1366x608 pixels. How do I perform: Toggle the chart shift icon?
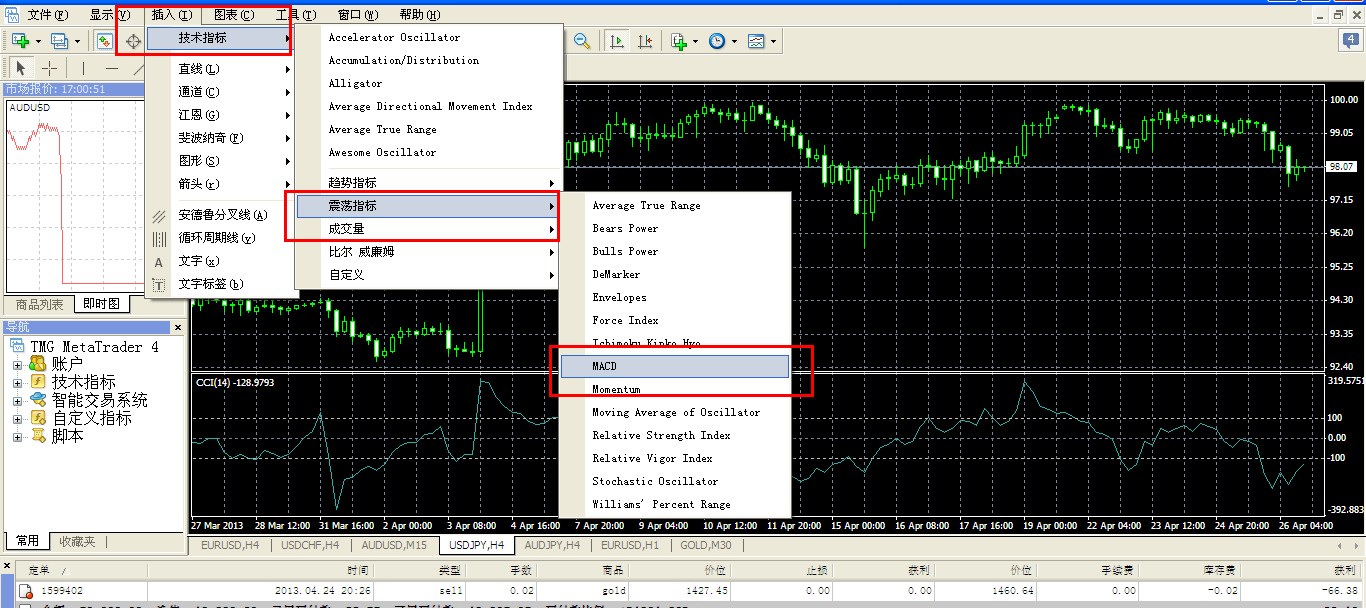click(x=645, y=41)
